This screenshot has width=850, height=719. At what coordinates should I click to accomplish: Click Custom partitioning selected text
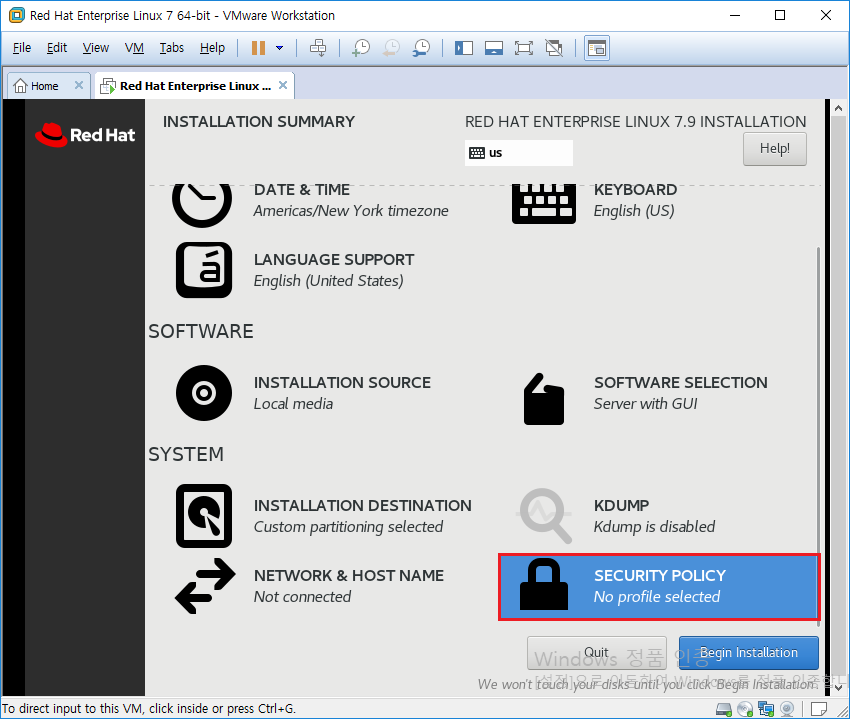[348, 527]
